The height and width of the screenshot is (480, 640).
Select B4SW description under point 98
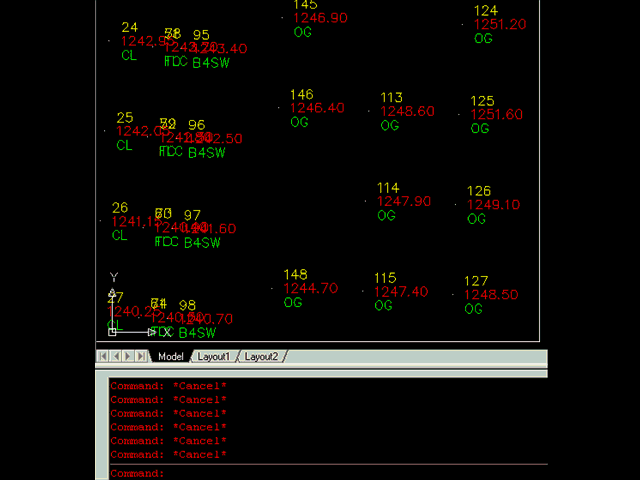click(197, 333)
